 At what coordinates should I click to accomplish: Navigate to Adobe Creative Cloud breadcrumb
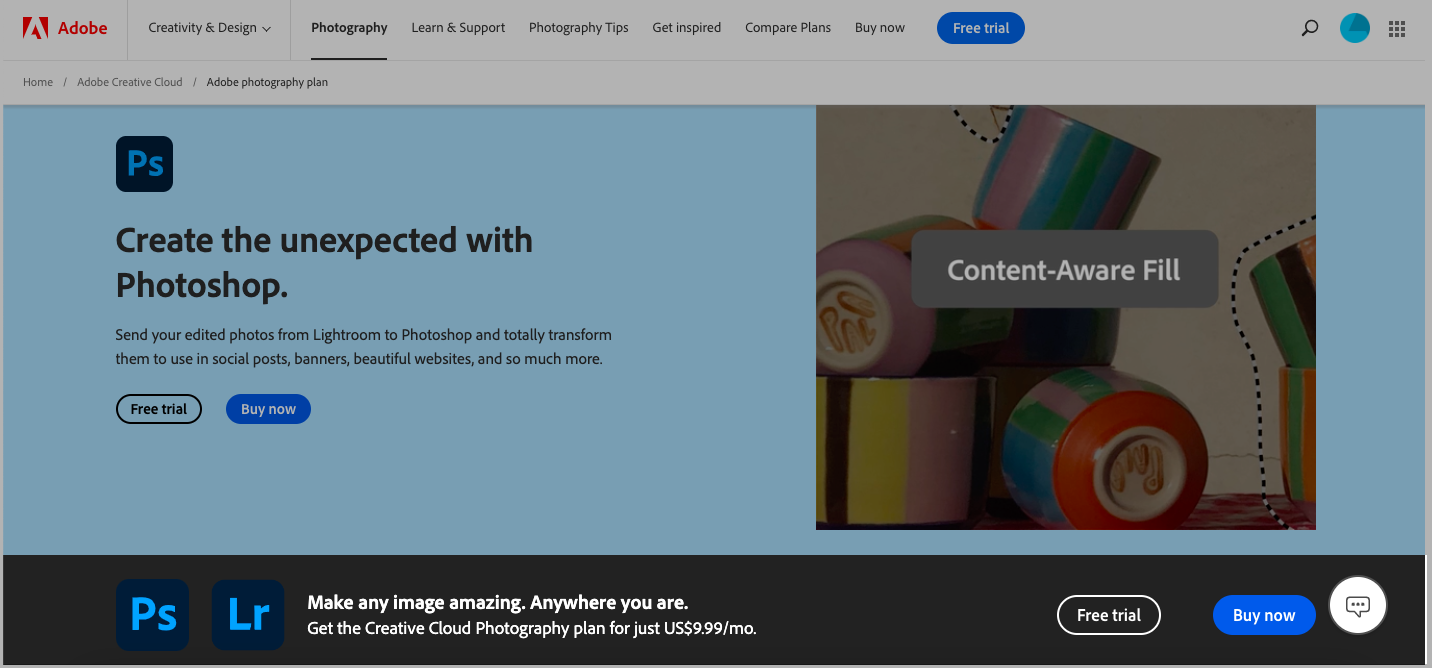(130, 82)
